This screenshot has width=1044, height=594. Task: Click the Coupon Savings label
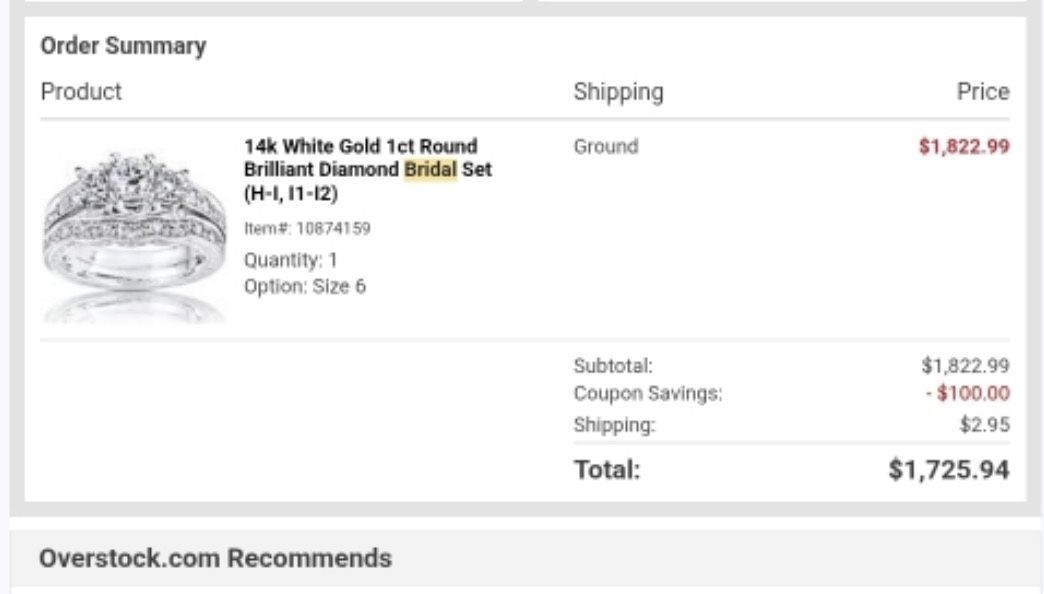coord(647,394)
